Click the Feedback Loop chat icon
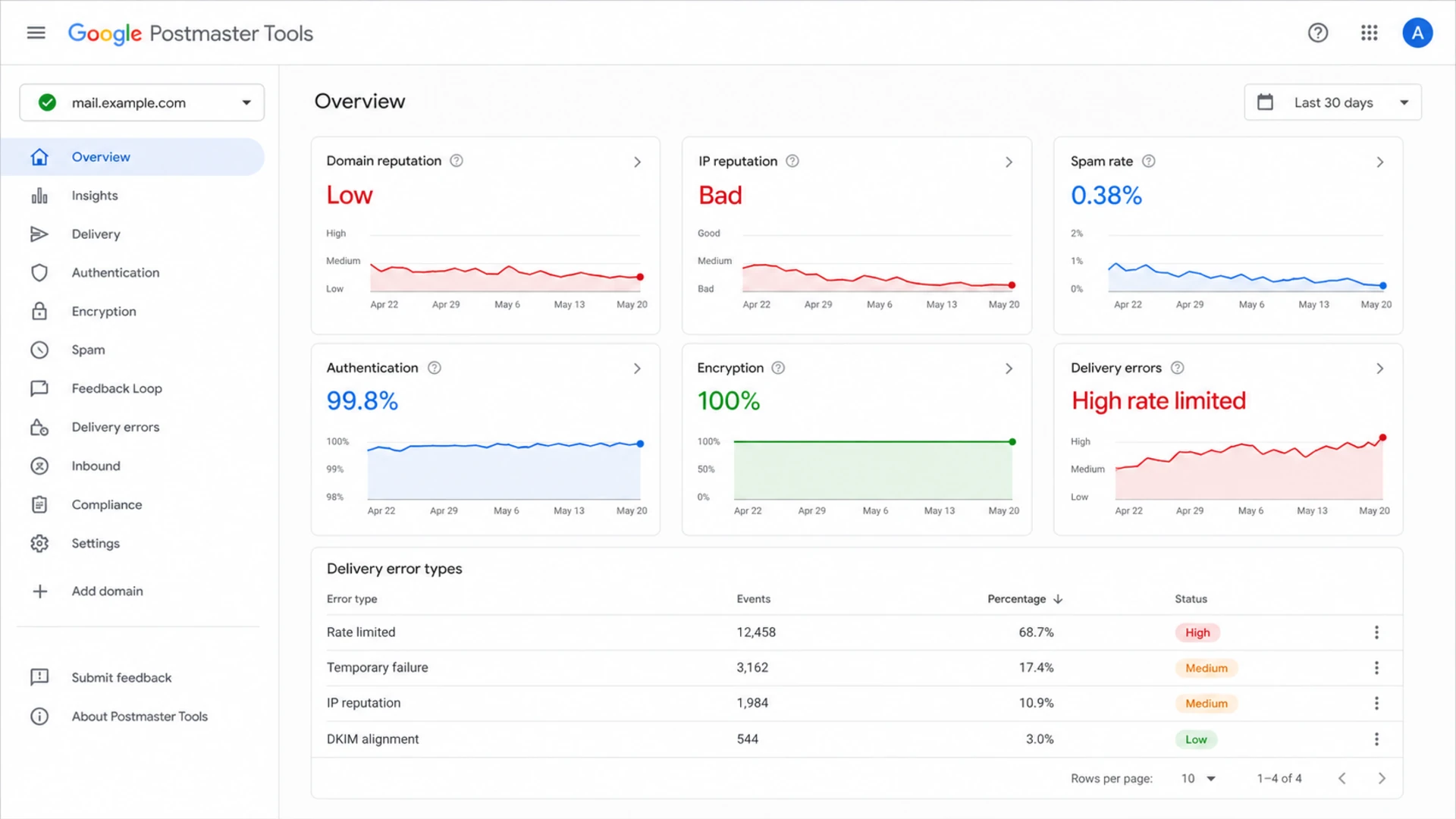This screenshot has width=1456, height=819. pyautogui.click(x=39, y=389)
